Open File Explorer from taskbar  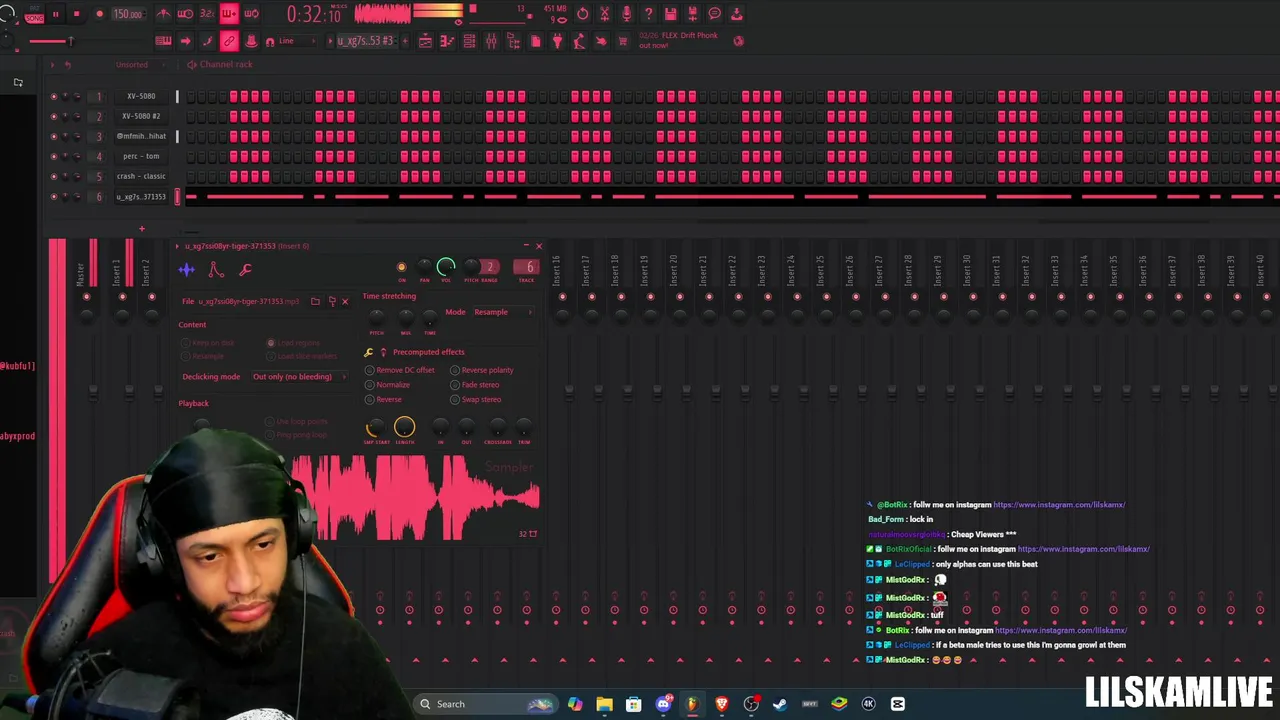[x=604, y=704]
